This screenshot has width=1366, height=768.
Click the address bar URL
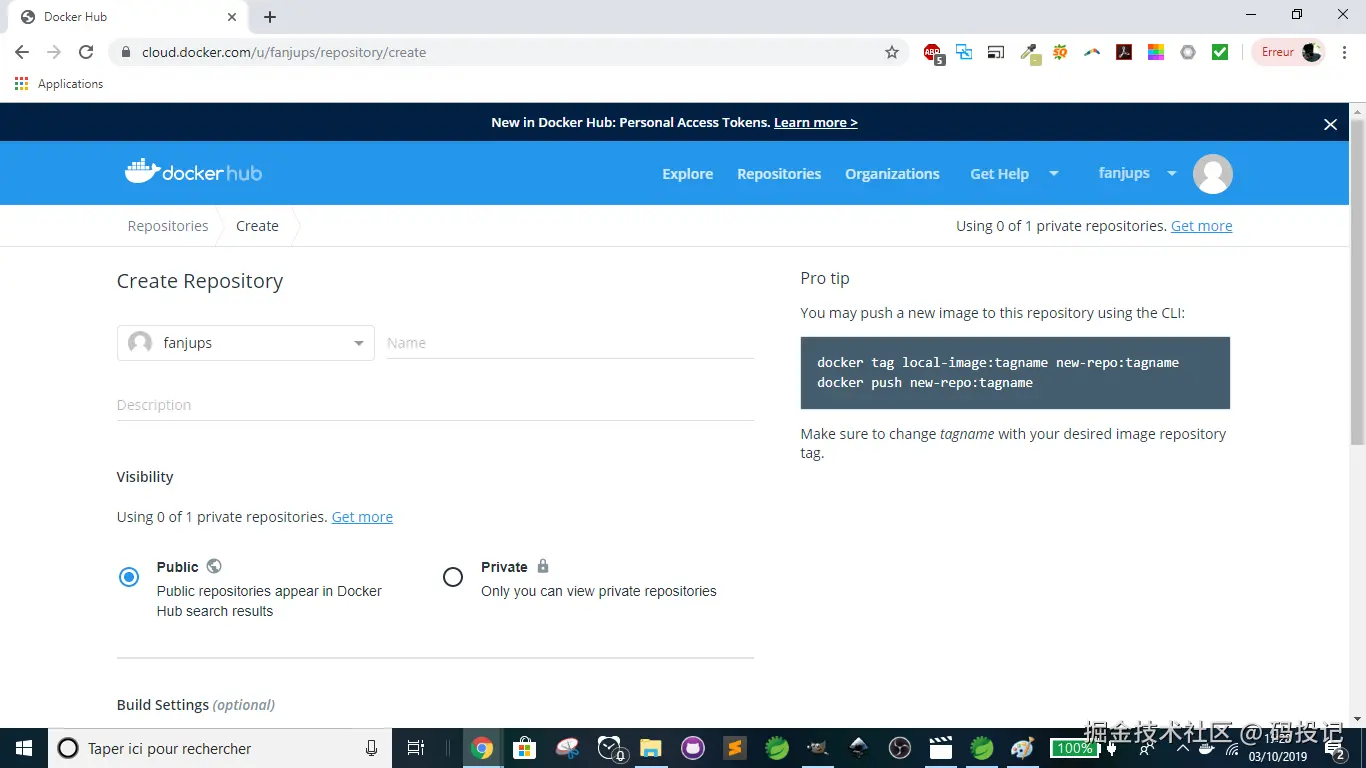pos(284,52)
